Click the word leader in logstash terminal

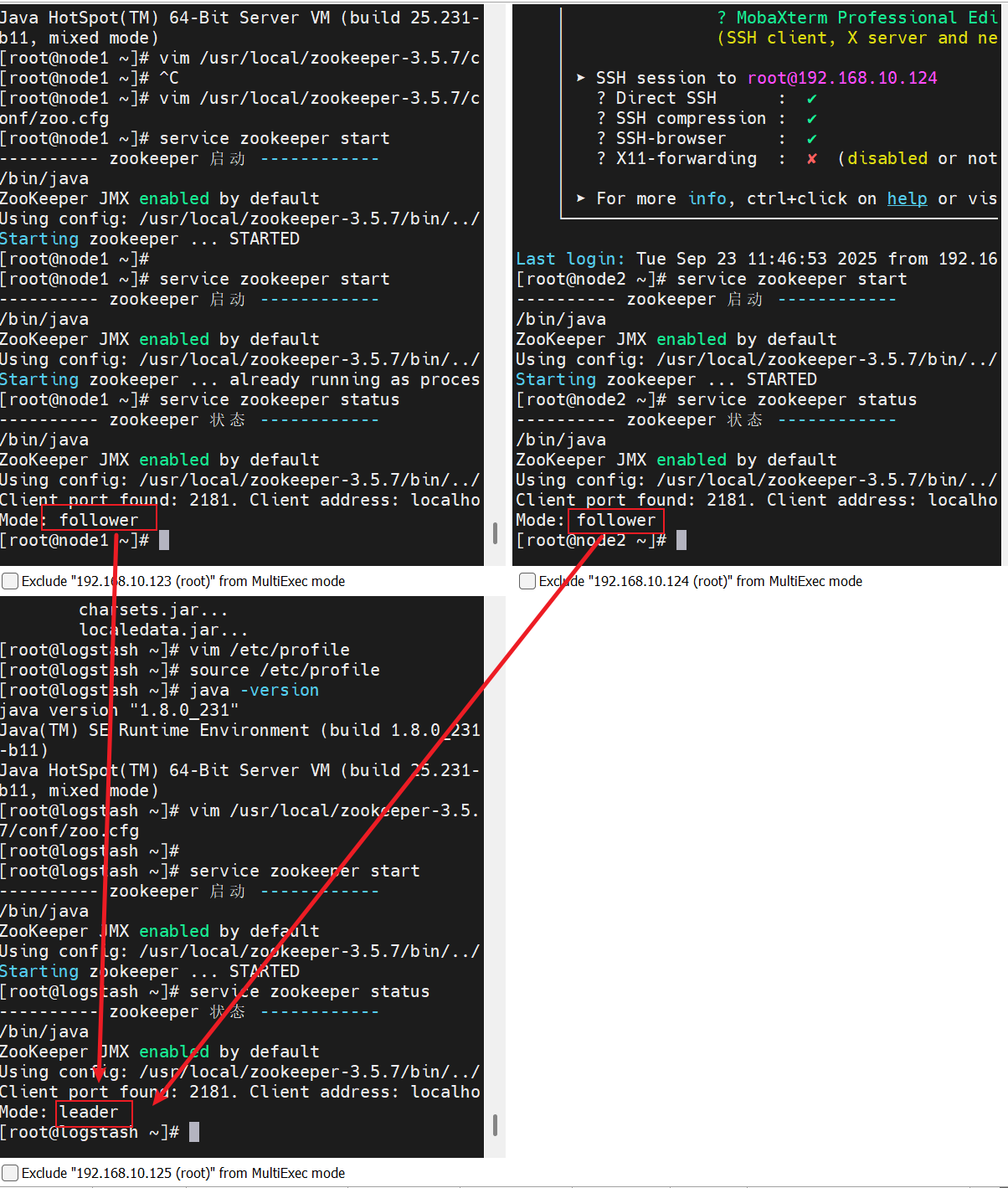pyautogui.click(x=89, y=1112)
